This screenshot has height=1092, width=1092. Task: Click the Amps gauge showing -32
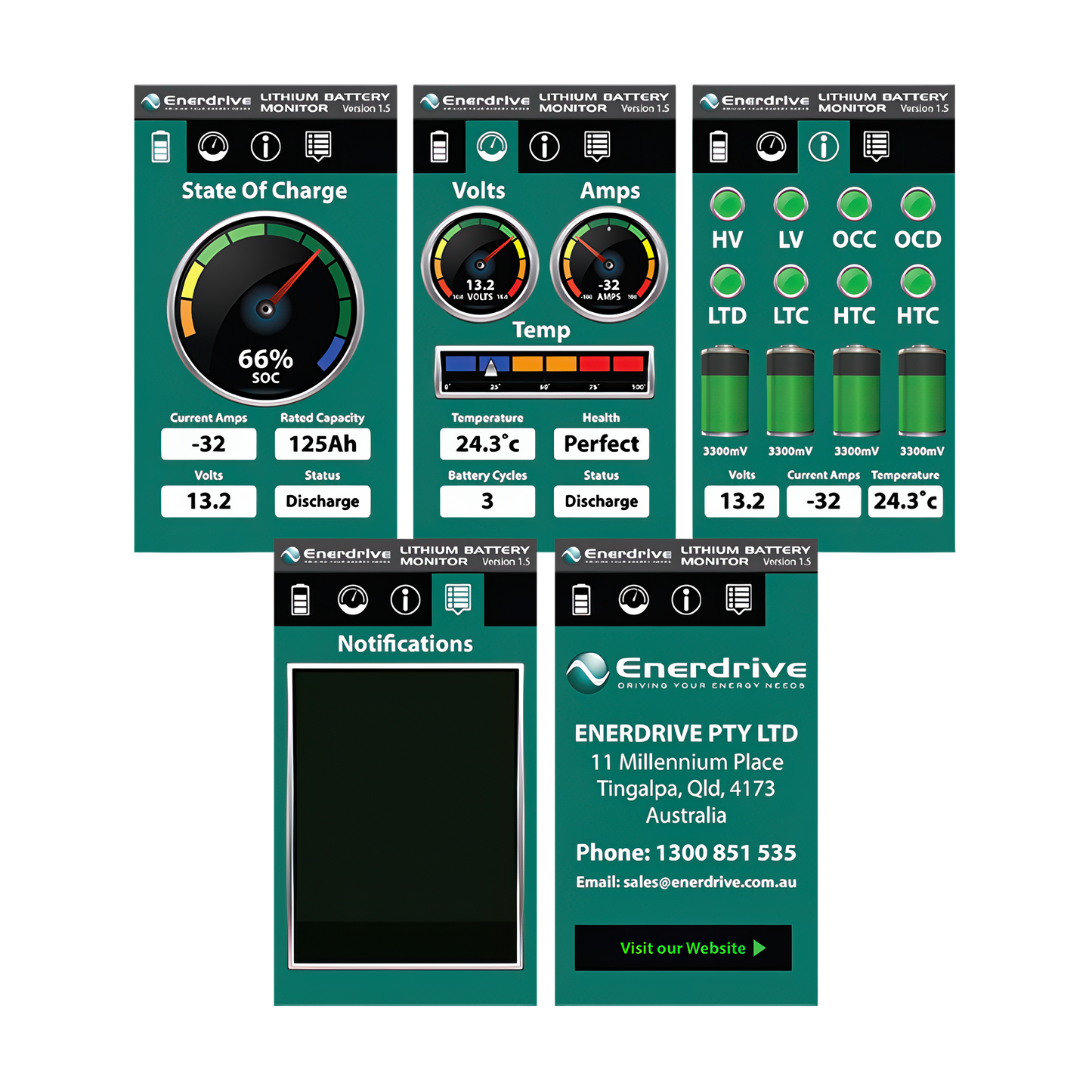click(609, 264)
